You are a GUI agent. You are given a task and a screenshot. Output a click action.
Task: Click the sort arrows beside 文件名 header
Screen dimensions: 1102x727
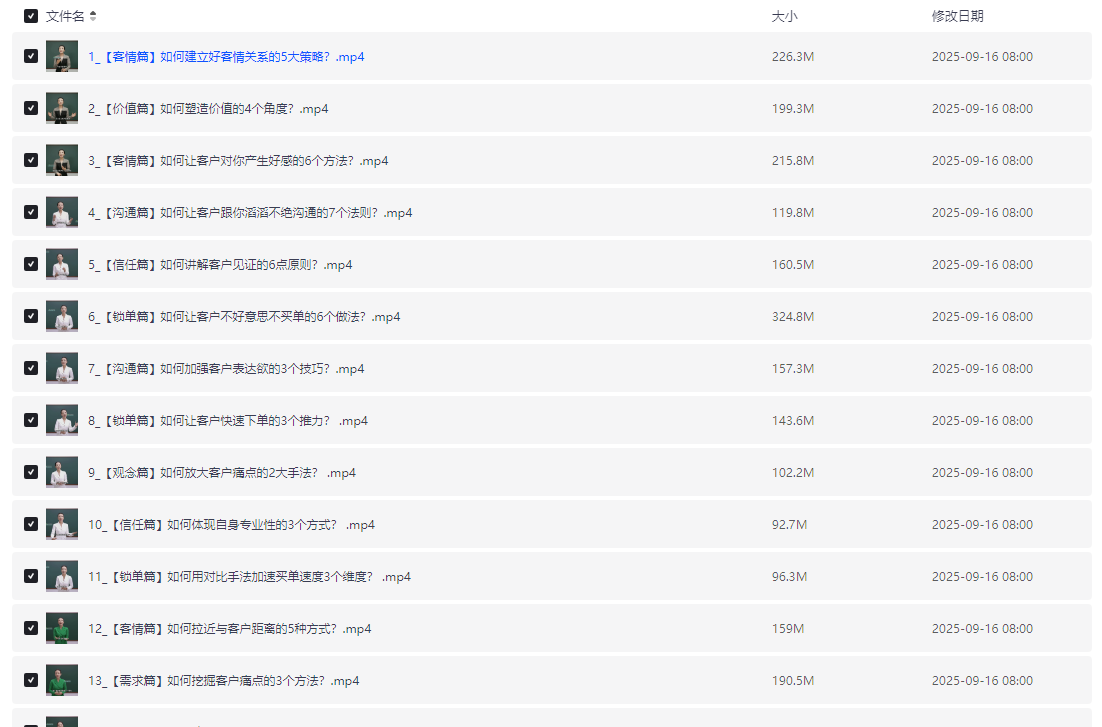(93, 16)
